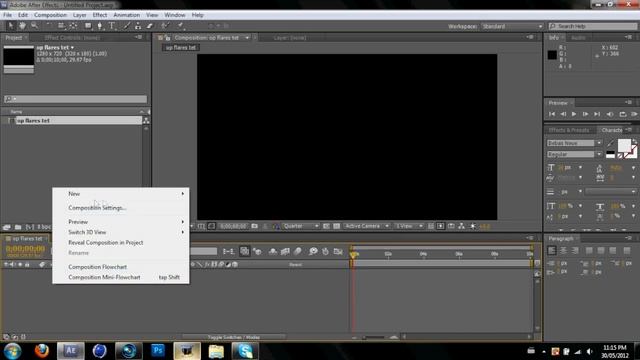The image size is (640, 360).
Task: Select the Selection arrow tool
Action: pos(11,26)
